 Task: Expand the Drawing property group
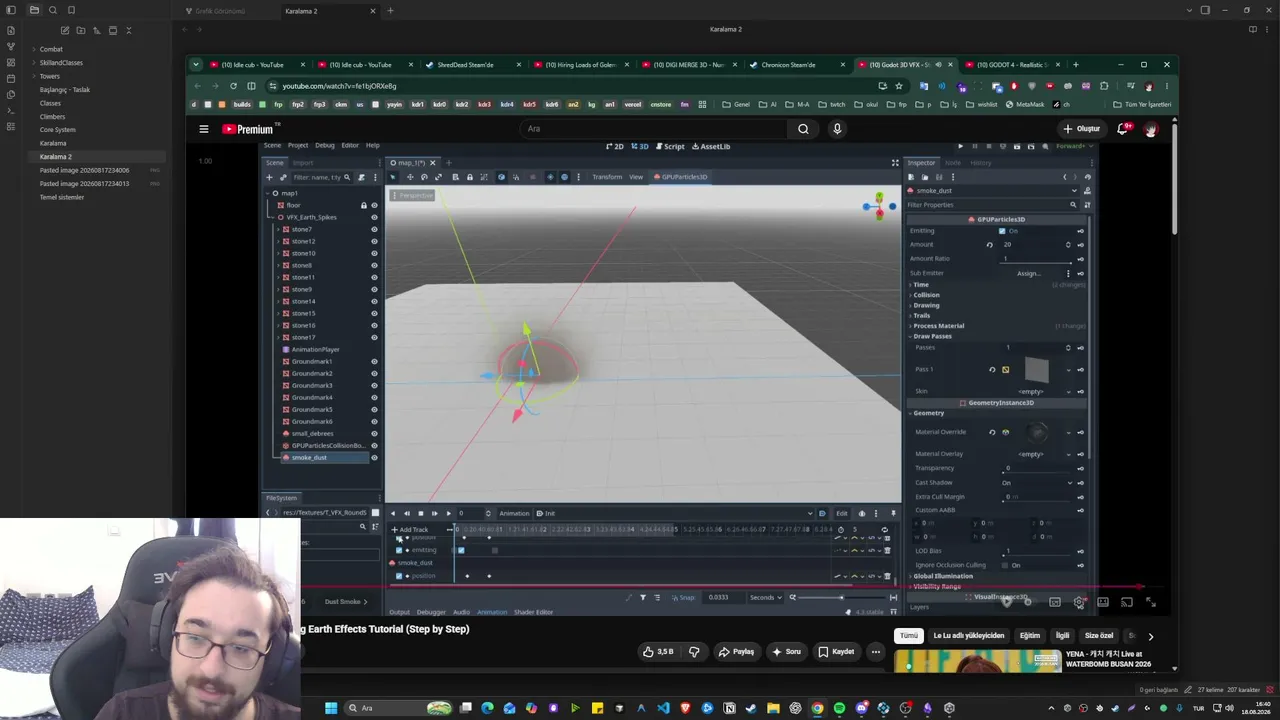(x=925, y=305)
